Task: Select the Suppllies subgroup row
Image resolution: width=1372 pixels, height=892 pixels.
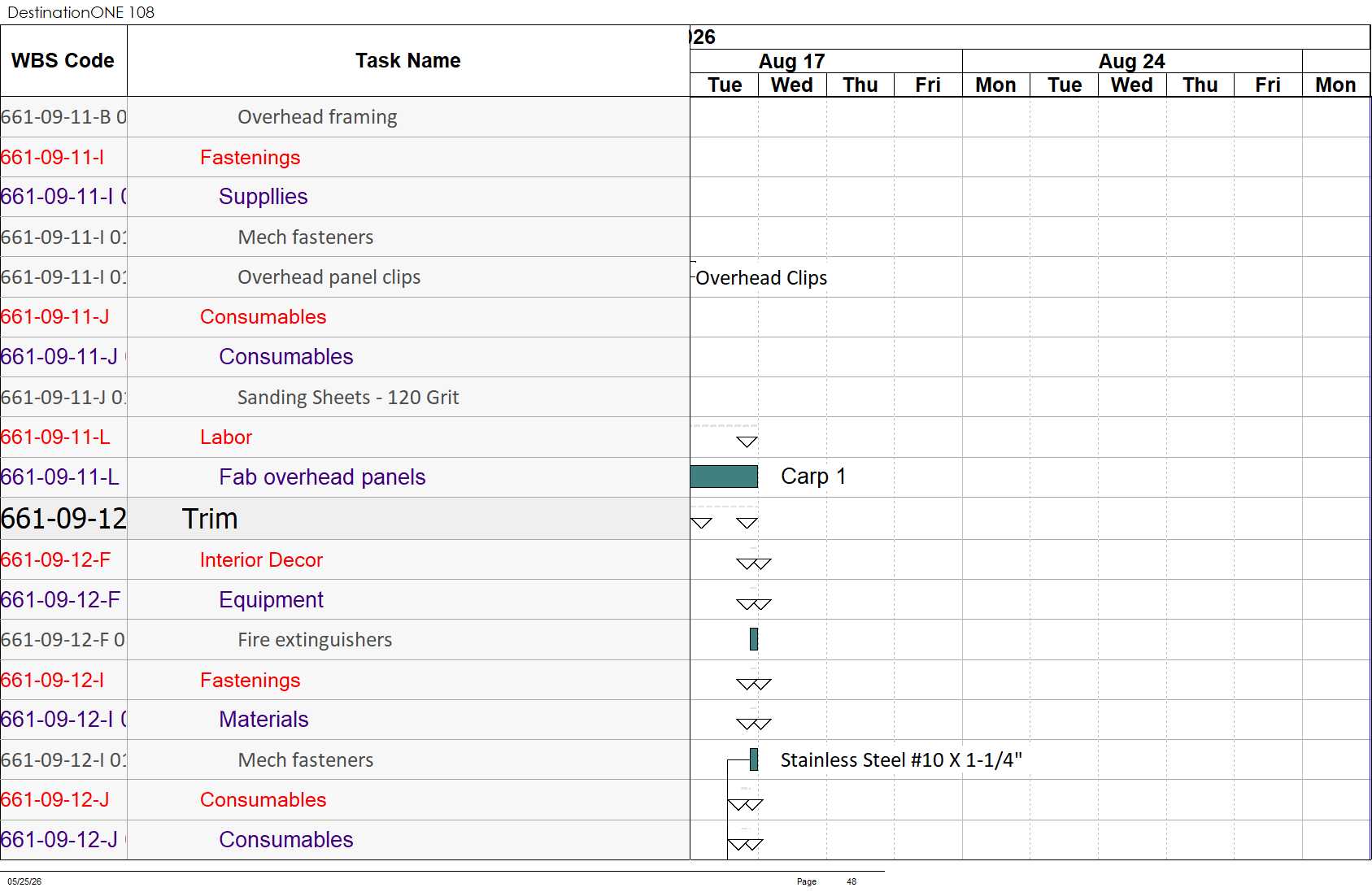Action: point(345,197)
